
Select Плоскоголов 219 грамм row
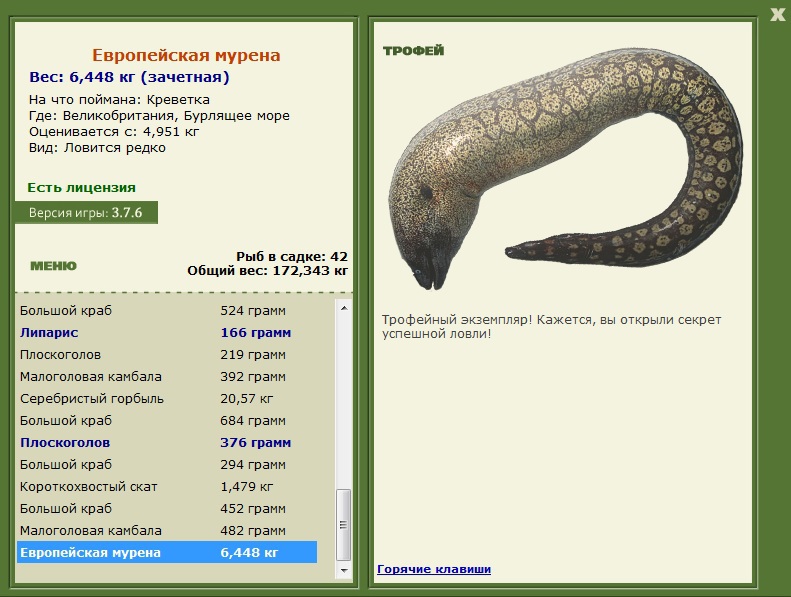[x=167, y=355]
